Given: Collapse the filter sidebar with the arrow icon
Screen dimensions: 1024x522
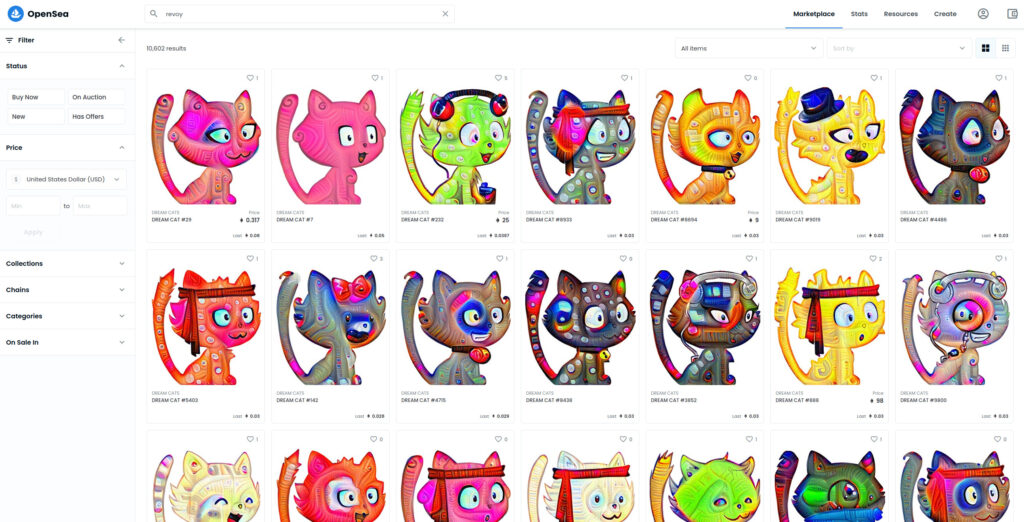Looking at the screenshot, I should pos(121,40).
